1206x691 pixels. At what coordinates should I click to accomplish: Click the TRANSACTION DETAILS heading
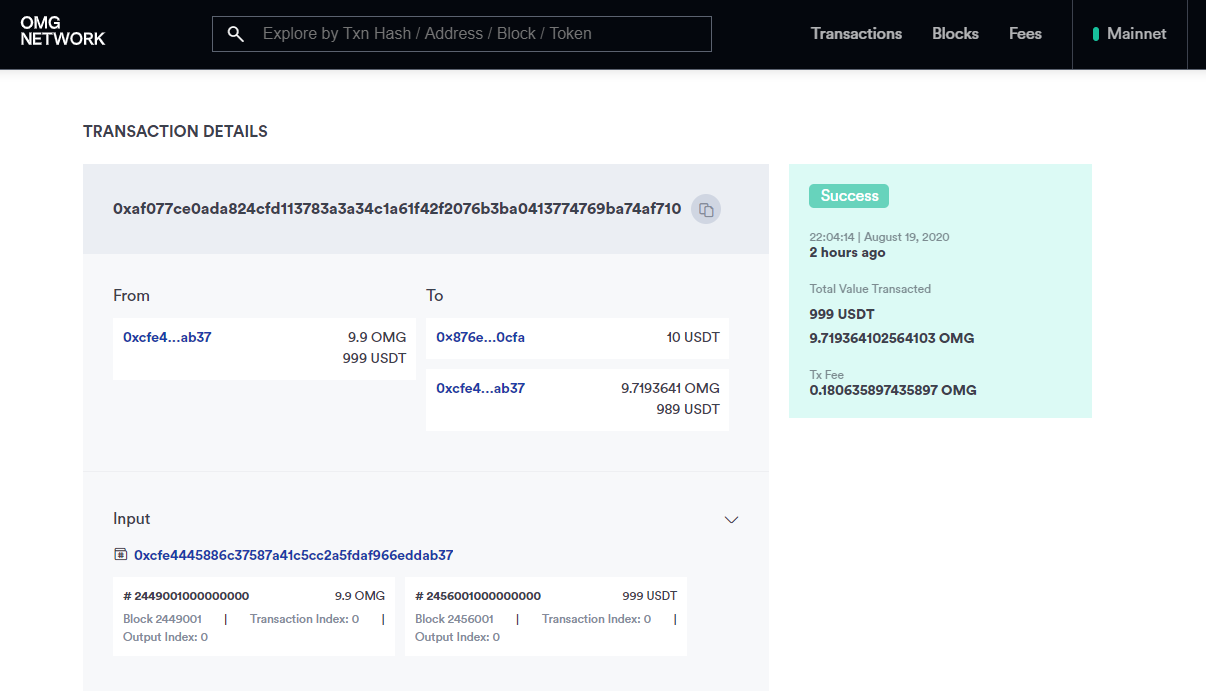pyautogui.click(x=175, y=131)
